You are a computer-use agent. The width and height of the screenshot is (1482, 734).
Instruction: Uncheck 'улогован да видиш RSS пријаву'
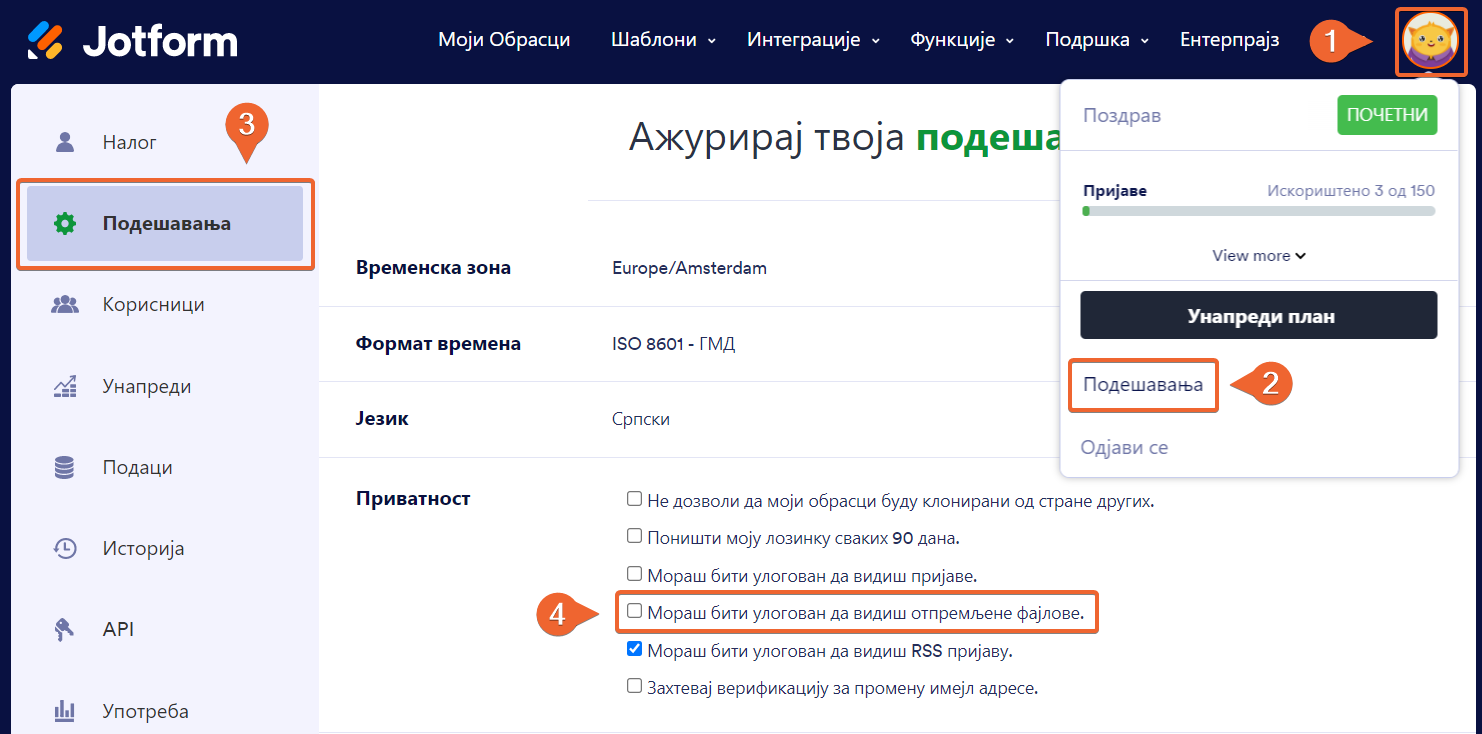[634, 649]
